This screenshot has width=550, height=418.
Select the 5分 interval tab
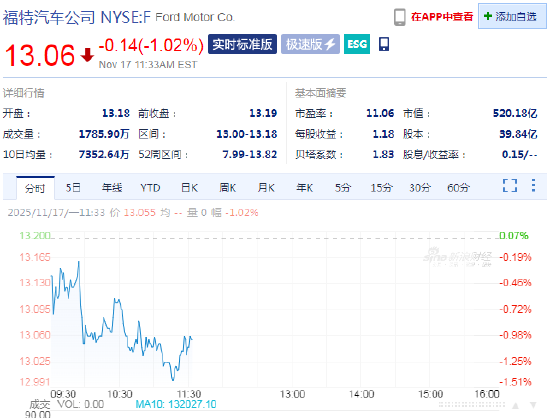[x=343, y=188]
